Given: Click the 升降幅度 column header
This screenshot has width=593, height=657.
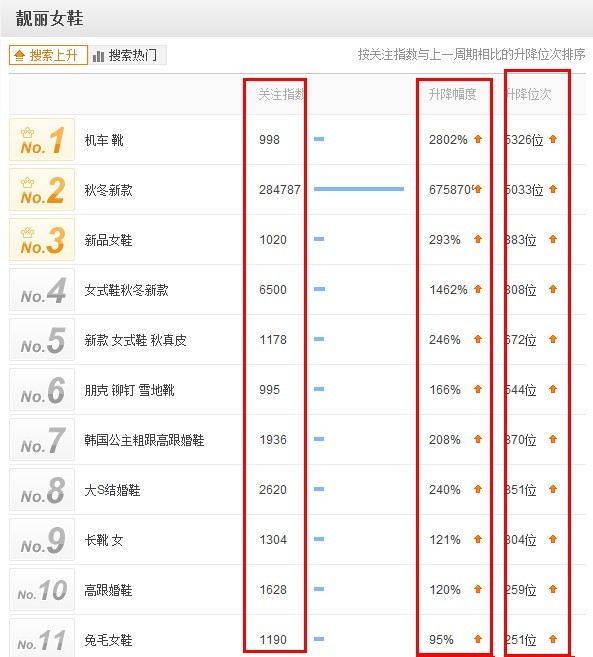Looking at the screenshot, I should [453, 94].
